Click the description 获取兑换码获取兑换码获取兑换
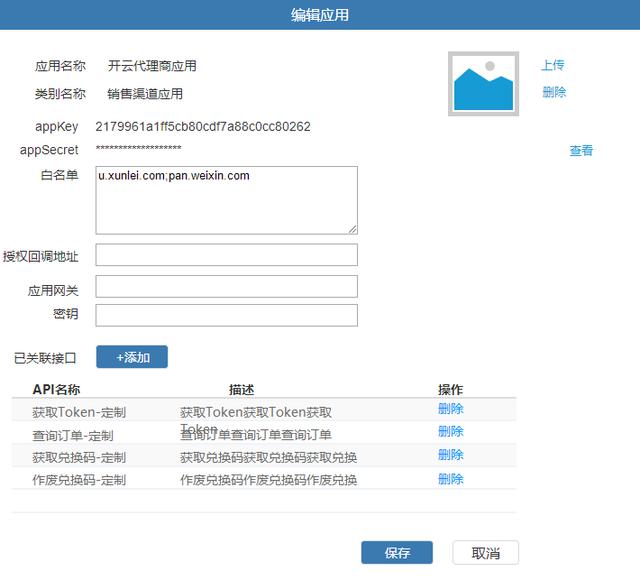 tap(269, 458)
